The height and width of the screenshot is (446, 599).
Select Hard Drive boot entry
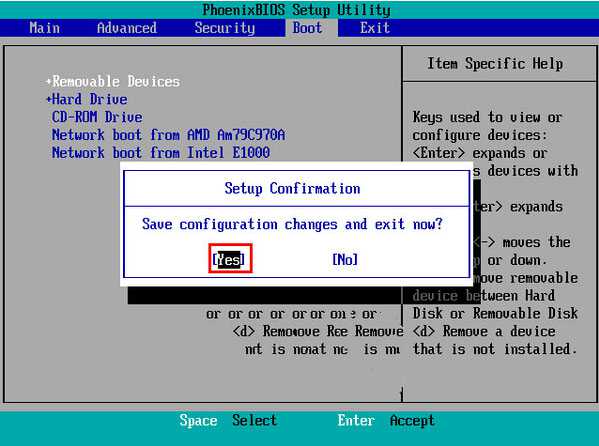pyautogui.click(x=89, y=99)
